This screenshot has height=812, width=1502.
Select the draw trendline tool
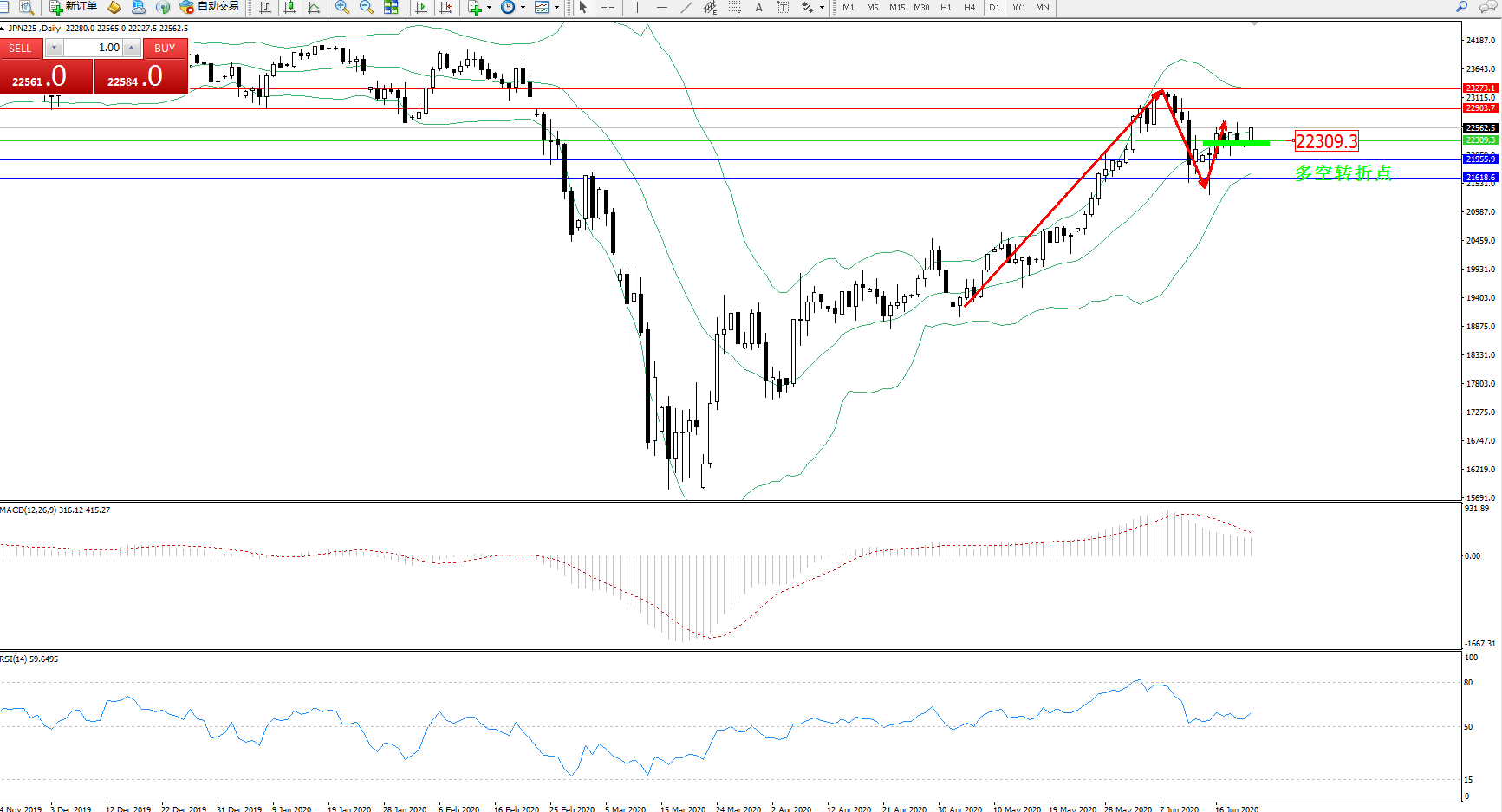686,8
